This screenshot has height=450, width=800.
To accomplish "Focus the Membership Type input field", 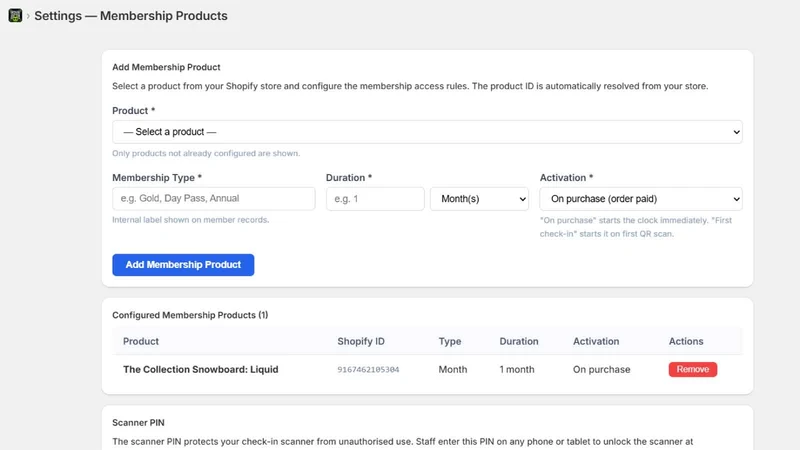I will point(213,198).
